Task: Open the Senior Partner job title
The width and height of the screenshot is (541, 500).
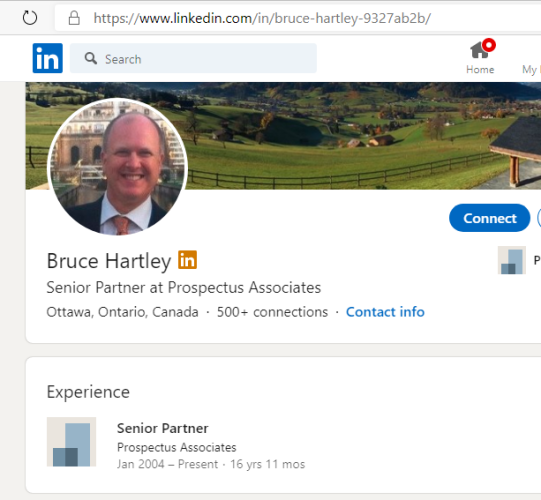Action: tap(163, 428)
